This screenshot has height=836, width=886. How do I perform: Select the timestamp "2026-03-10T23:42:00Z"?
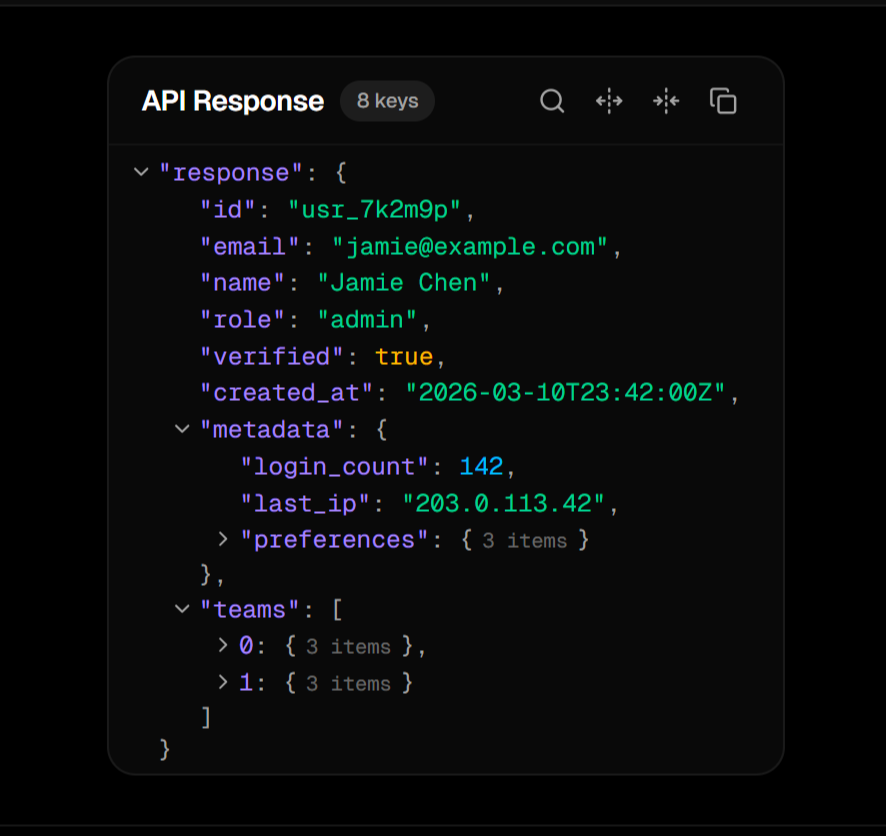point(566,393)
